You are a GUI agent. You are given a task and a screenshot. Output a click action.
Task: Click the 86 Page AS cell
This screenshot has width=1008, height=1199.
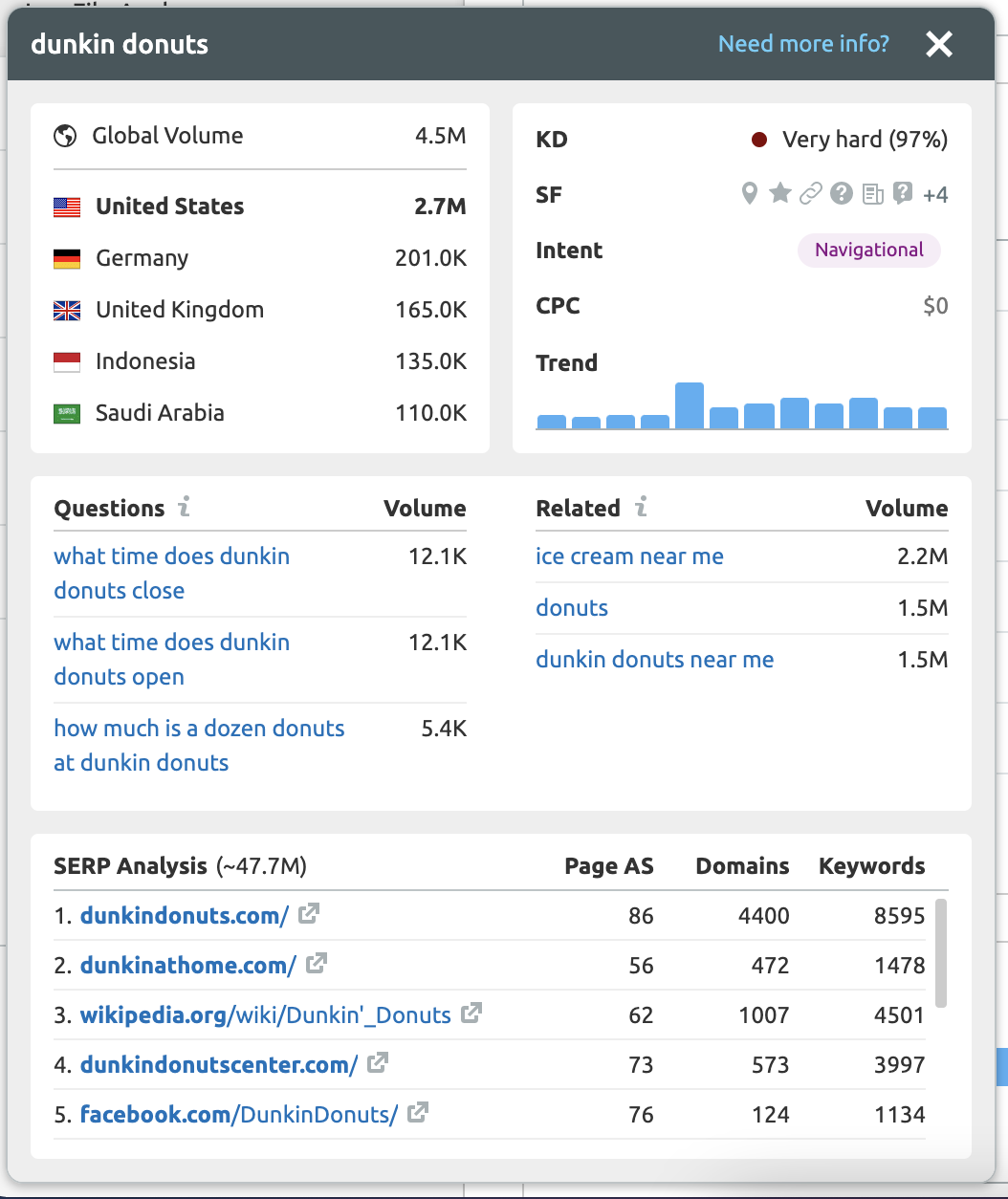(x=641, y=916)
